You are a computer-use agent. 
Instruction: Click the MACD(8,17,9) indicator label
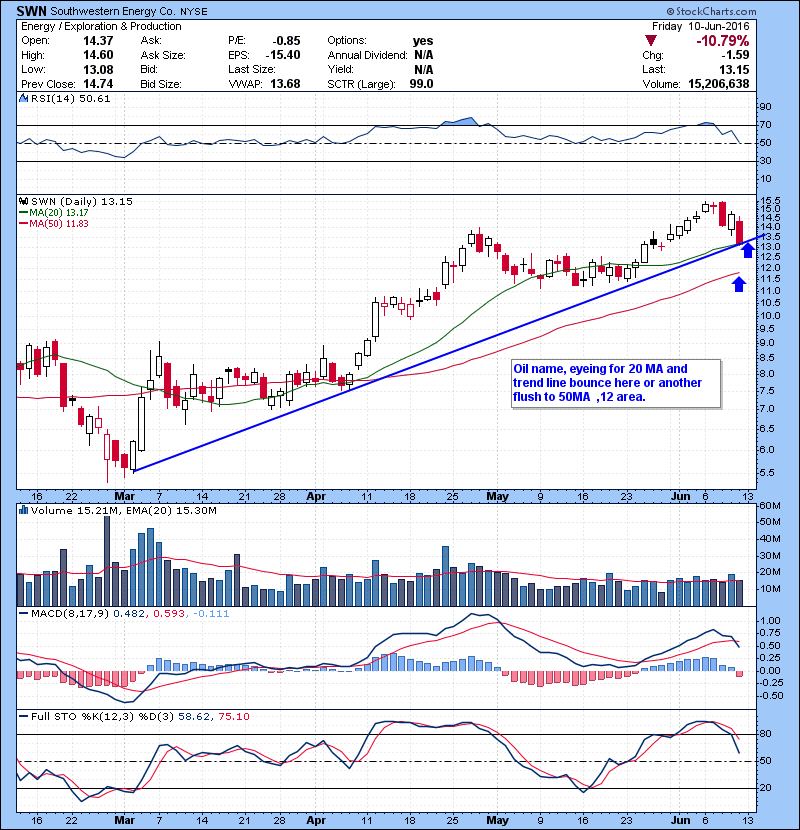pos(70,614)
